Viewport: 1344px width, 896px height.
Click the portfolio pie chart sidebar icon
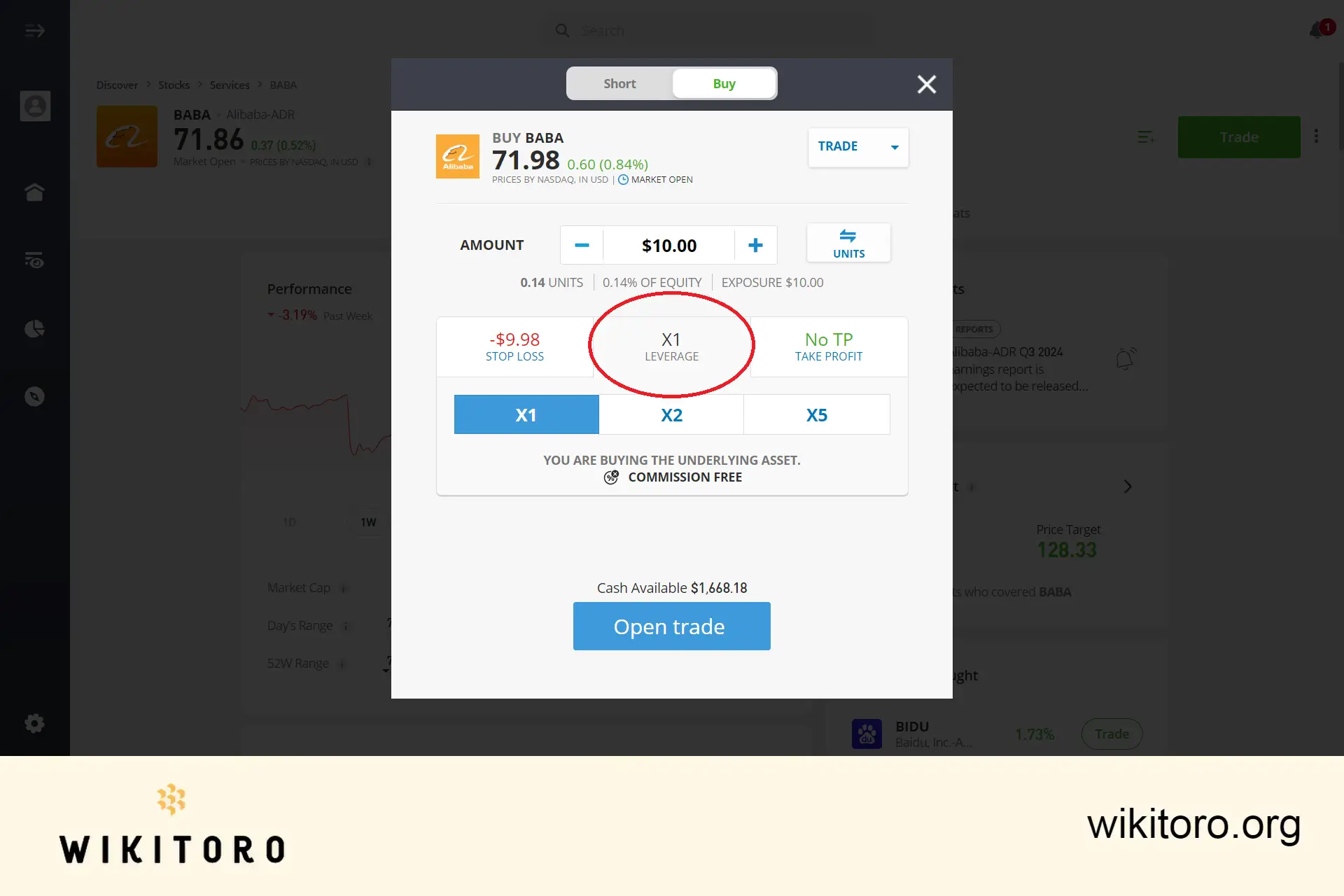pyautogui.click(x=35, y=328)
